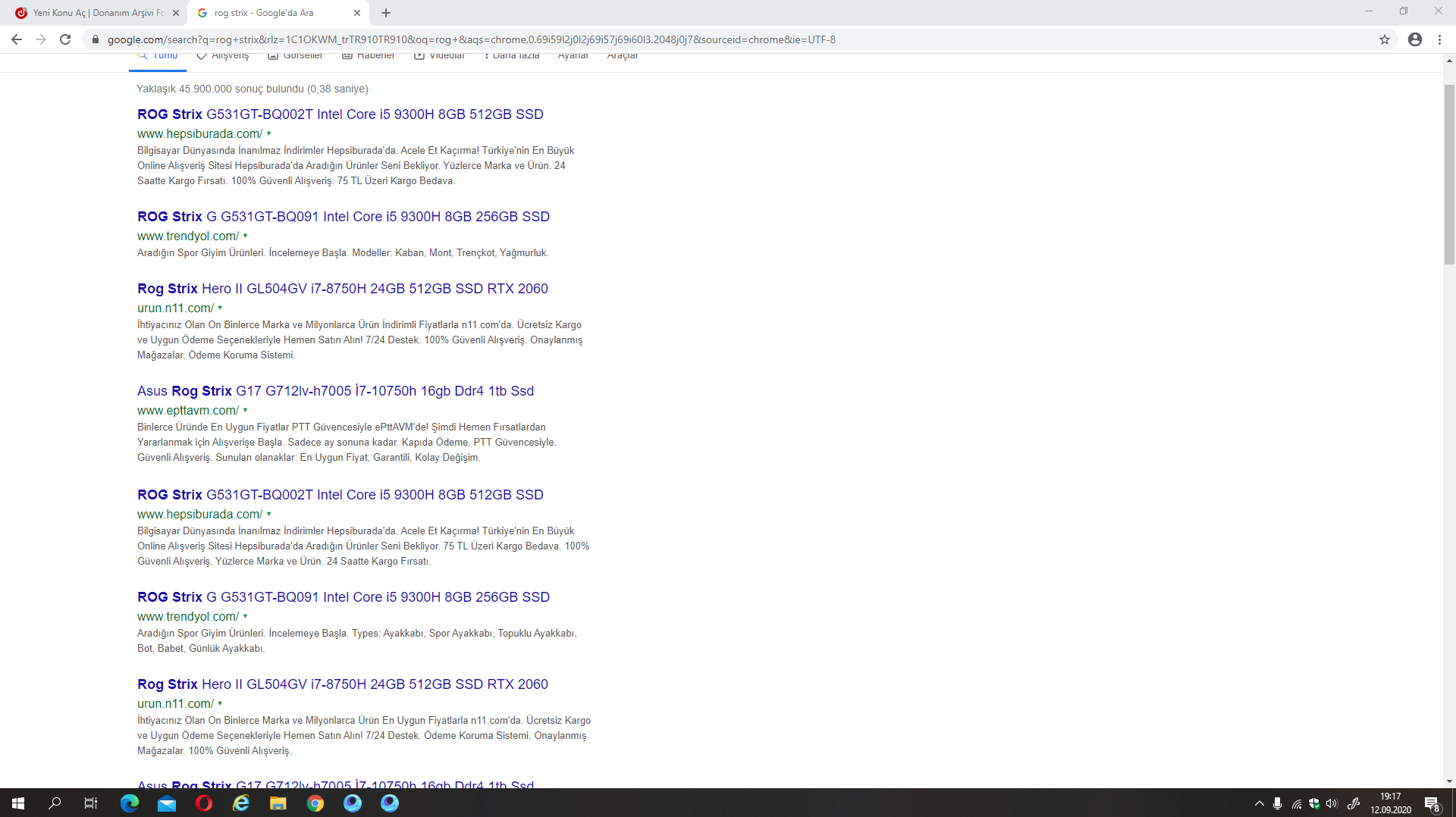Click the scrollbar up arrow
Image resolution: width=1456 pixels, height=817 pixels.
click(x=1449, y=60)
